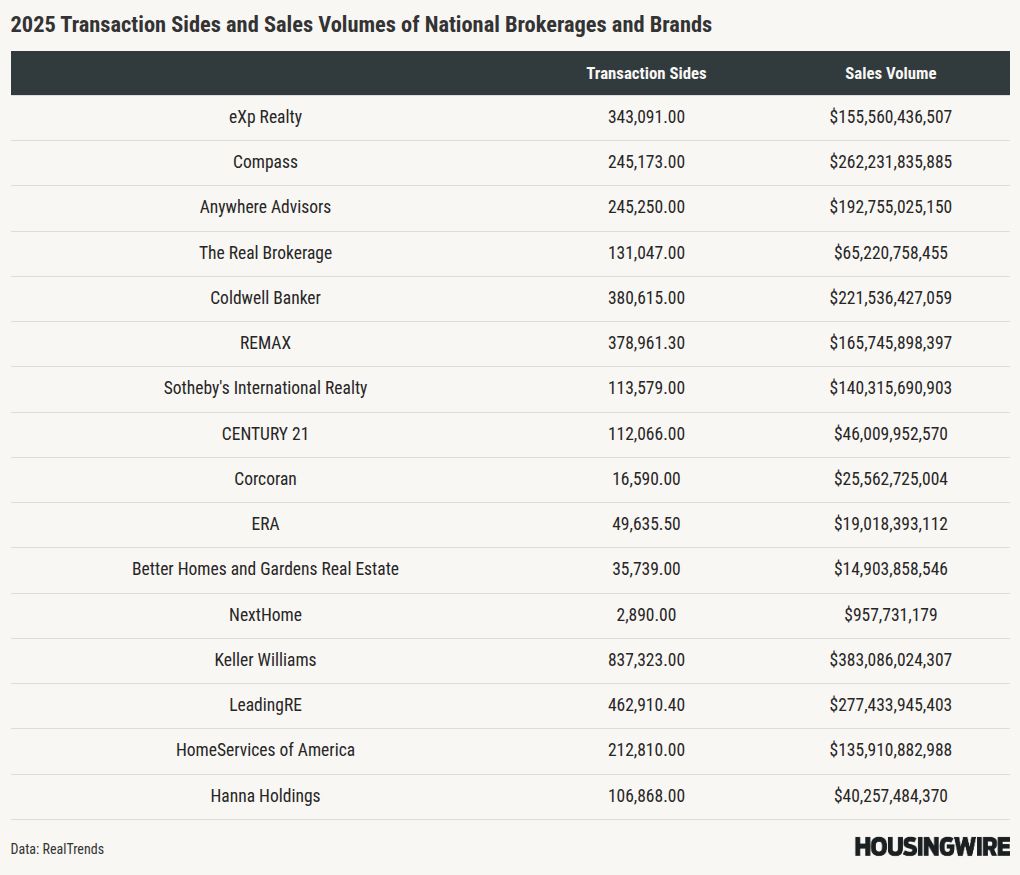Select the $221,536,427,059 sales volume
The height and width of the screenshot is (875, 1020).
[x=890, y=297]
